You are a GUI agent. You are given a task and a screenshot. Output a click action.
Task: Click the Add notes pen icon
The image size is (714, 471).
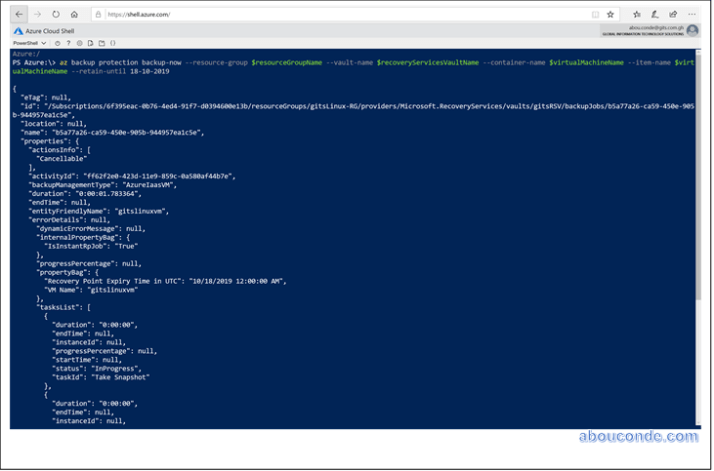[x=655, y=15]
